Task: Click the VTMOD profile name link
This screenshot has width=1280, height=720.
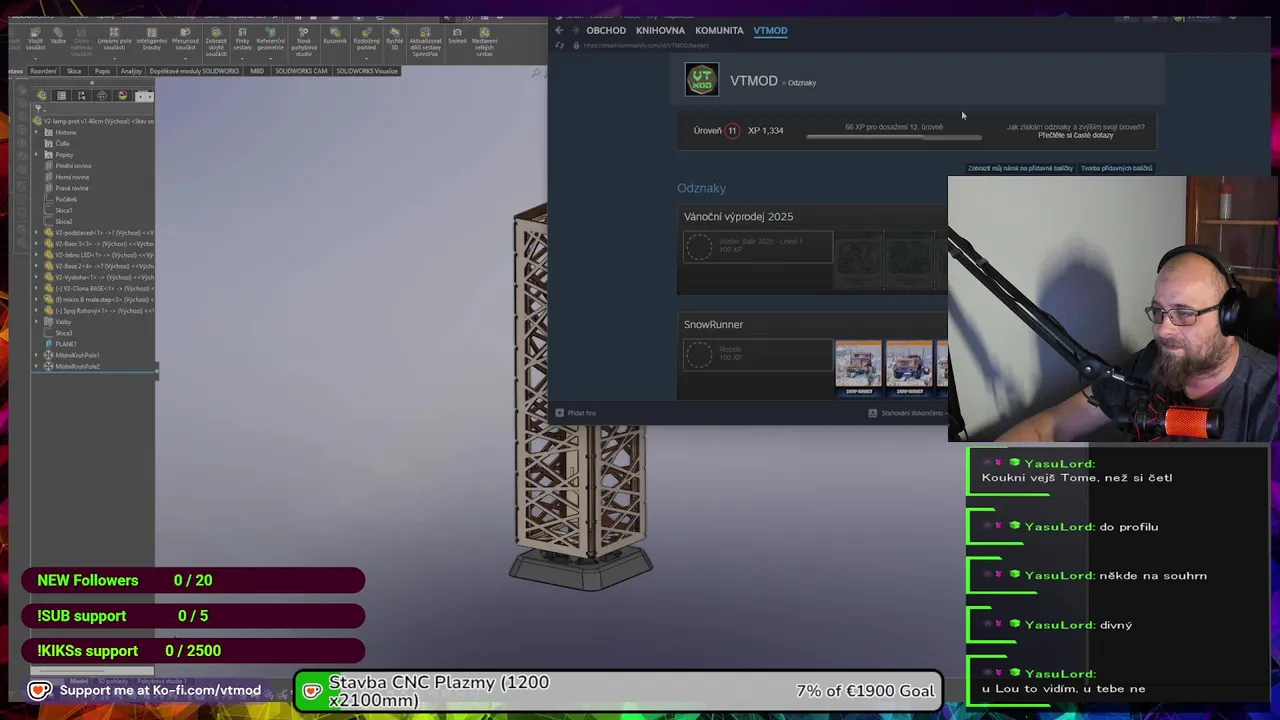Action: (x=754, y=81)
